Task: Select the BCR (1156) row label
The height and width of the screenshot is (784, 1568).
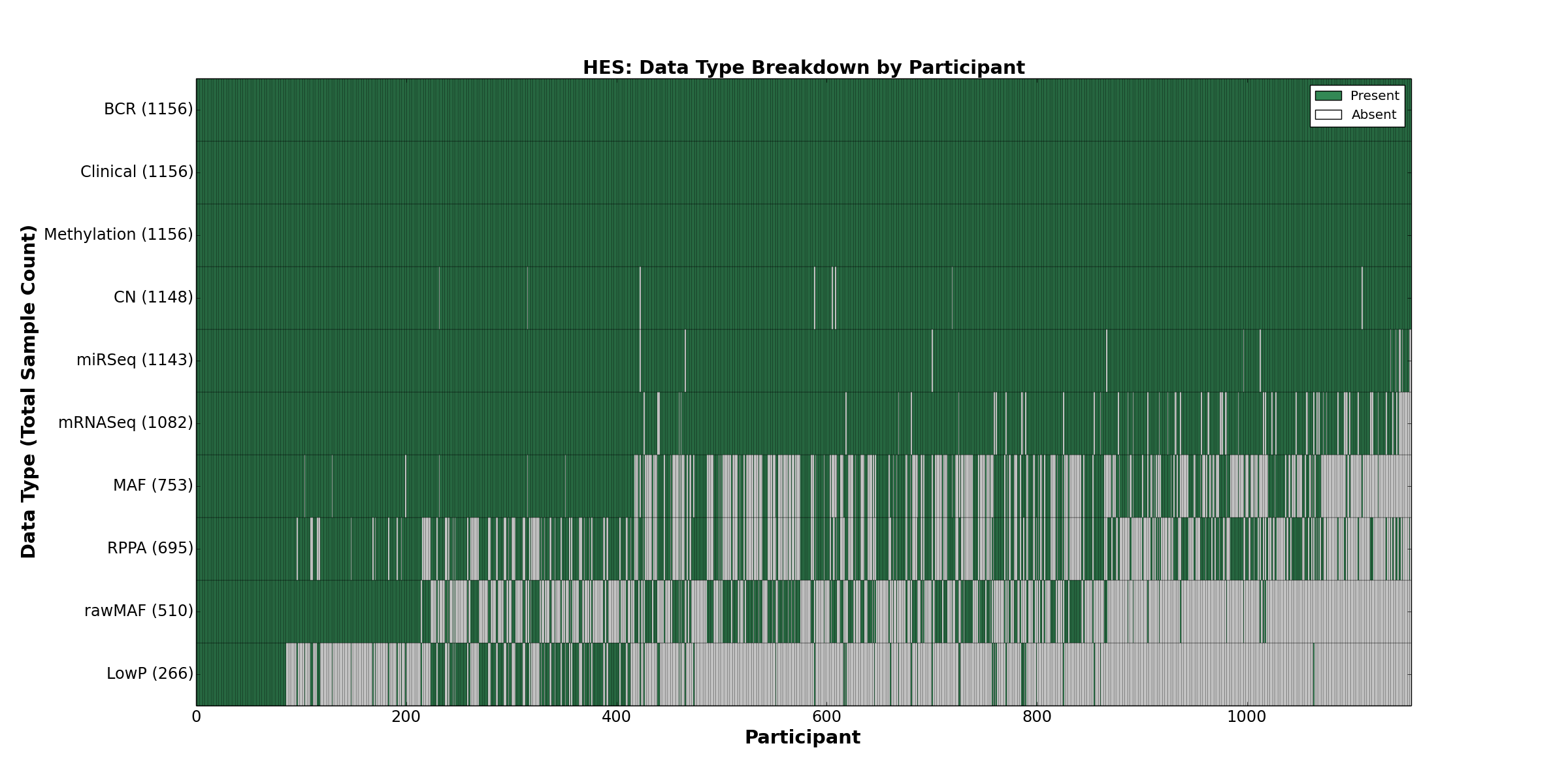Action: coord(148,109)
